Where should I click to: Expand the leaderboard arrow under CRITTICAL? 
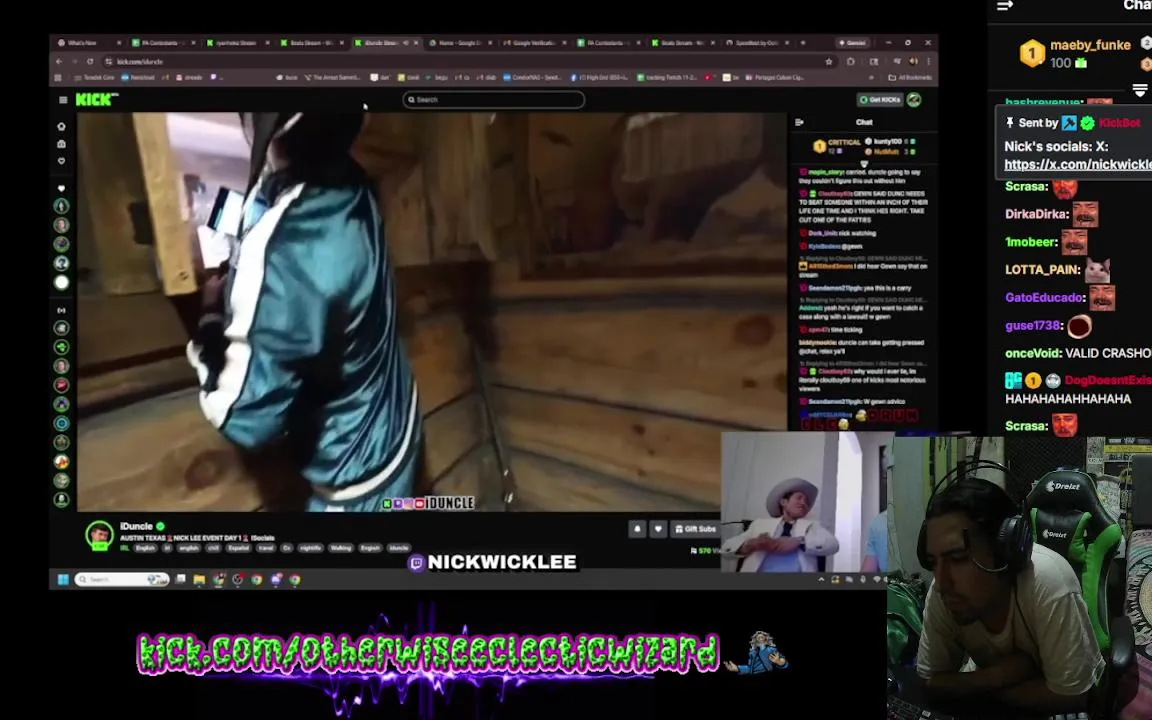pos(864,163)
